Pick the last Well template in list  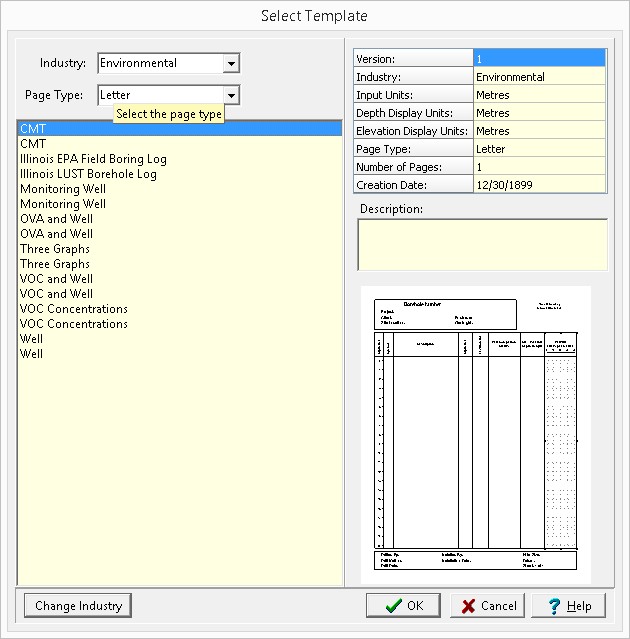pos(32,354)
